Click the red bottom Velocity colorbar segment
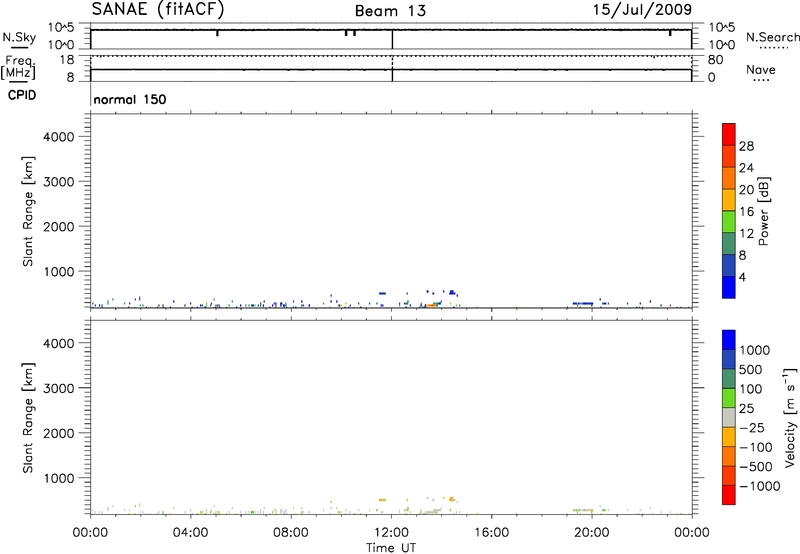 729,495
